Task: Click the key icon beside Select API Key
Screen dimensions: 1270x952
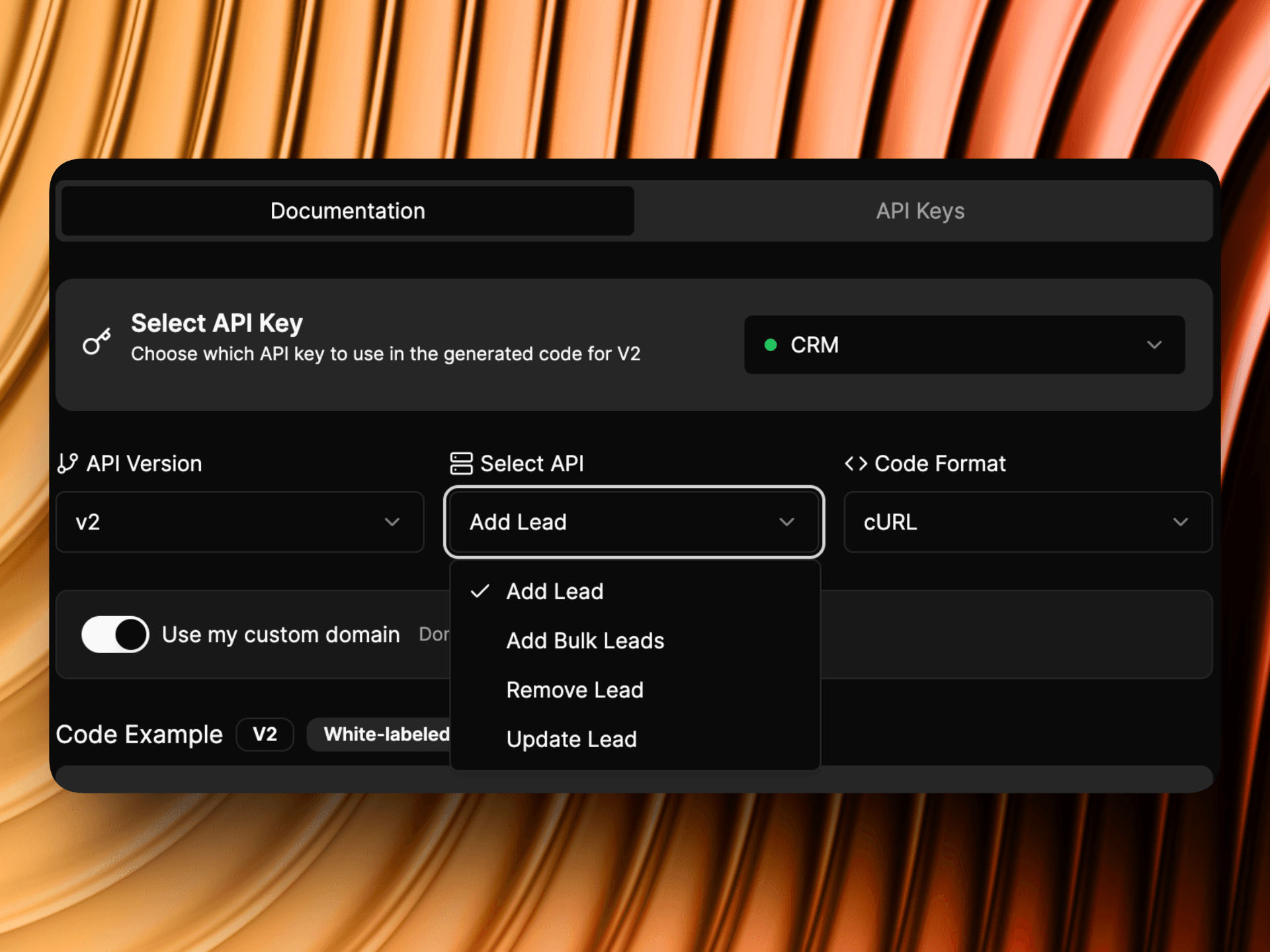Action: 97,341
